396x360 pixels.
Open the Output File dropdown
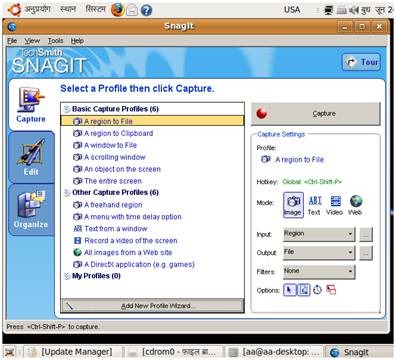[319, 253]
